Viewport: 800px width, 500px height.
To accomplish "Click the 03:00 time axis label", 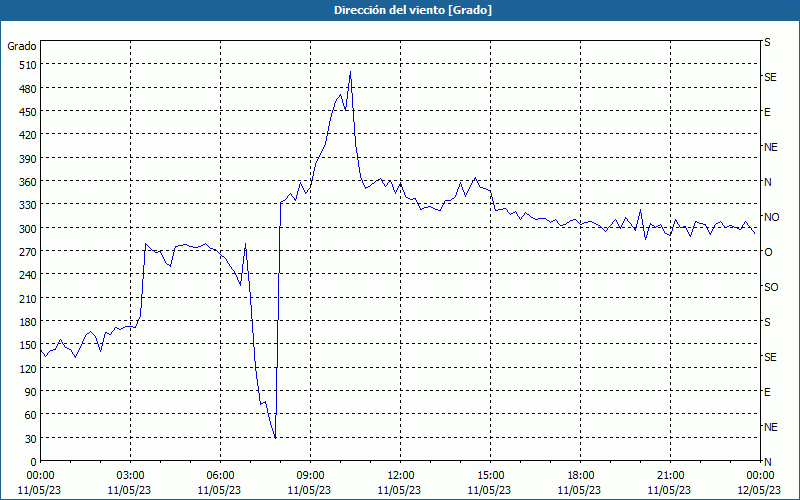I will point(130,476).
